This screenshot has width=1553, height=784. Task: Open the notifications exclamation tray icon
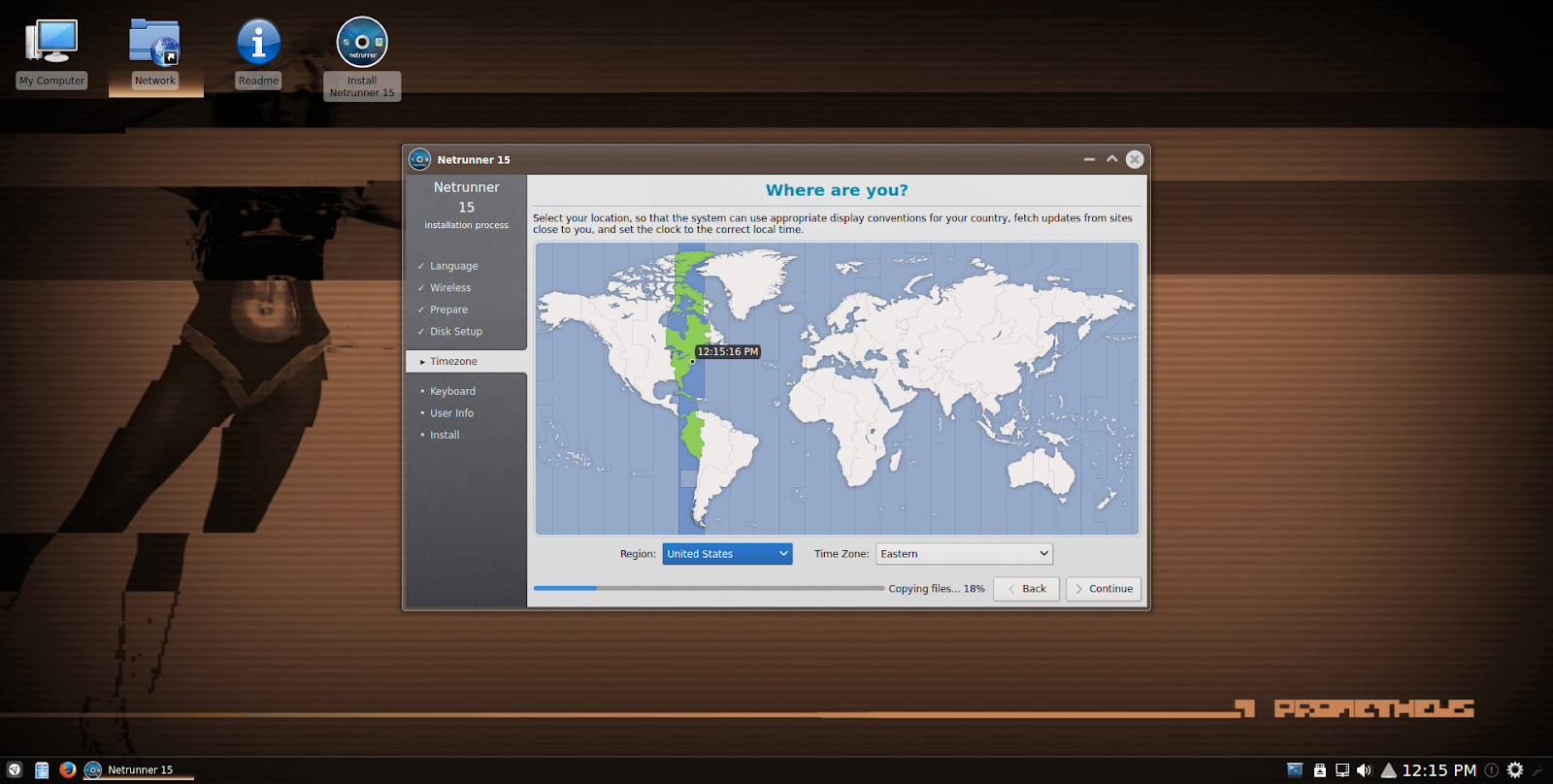pos(1492,769)
